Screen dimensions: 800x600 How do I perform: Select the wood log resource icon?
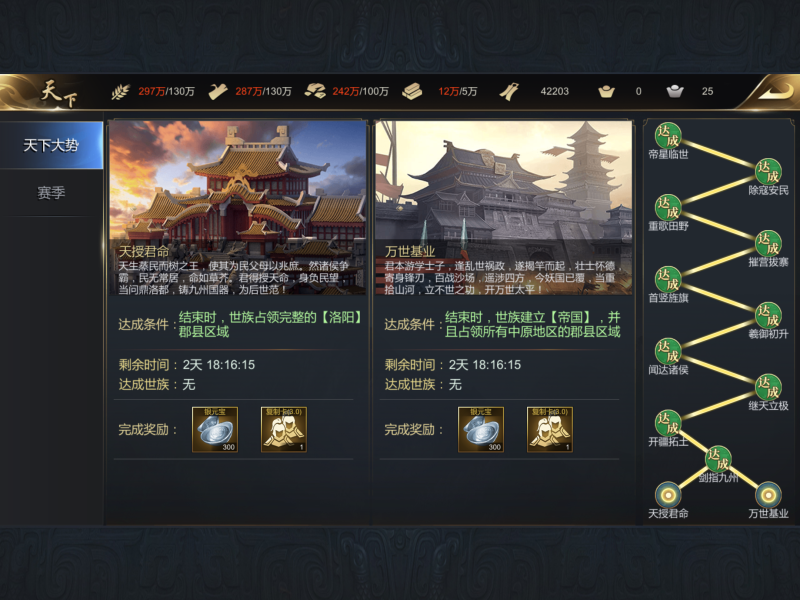[x=218, y=92]
